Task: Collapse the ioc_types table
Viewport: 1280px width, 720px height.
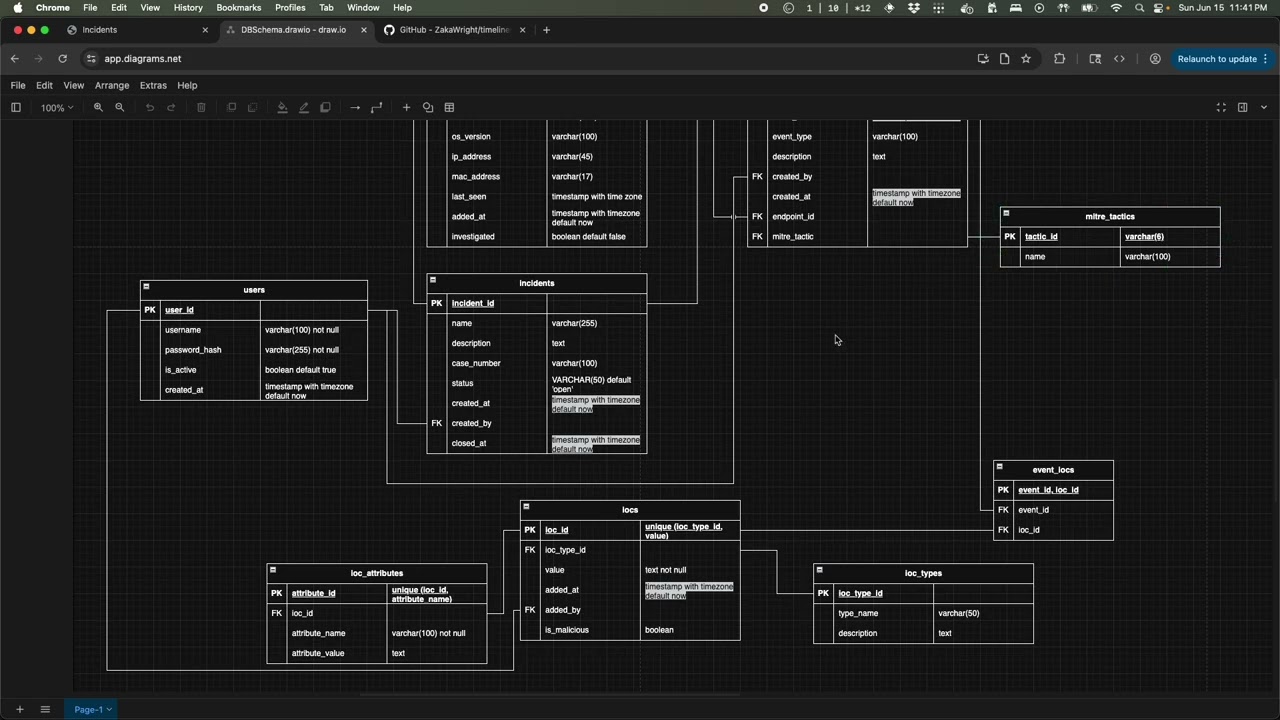Action: [819, 570]
